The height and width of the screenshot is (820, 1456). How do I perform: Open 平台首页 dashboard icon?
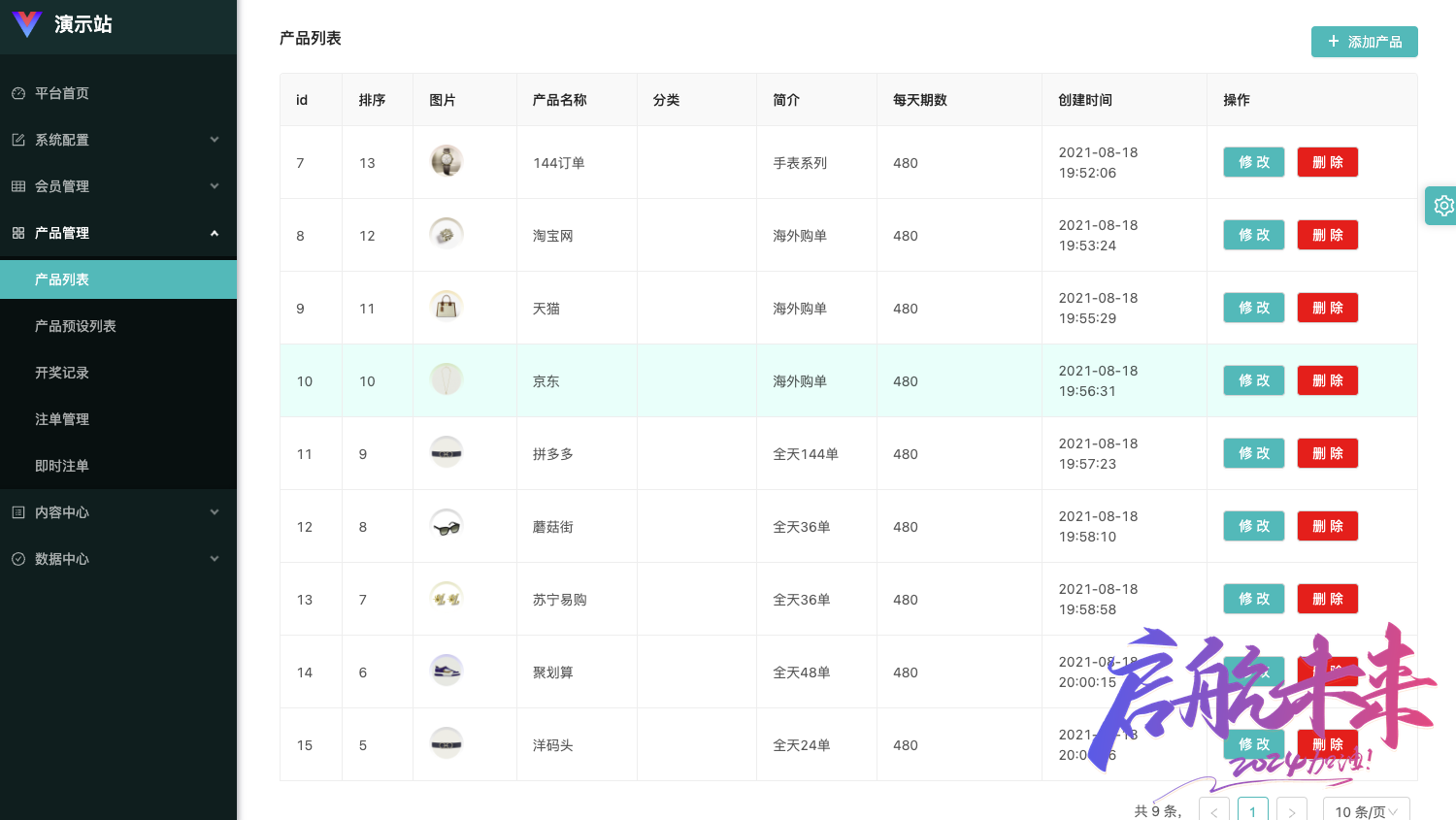coord(18,93)
